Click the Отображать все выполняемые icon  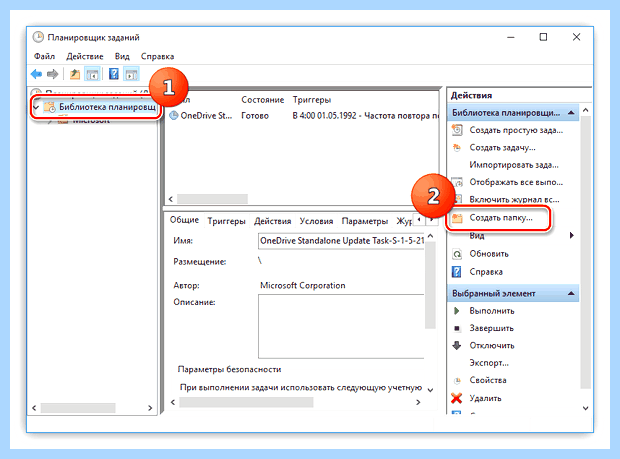(457, 182)
